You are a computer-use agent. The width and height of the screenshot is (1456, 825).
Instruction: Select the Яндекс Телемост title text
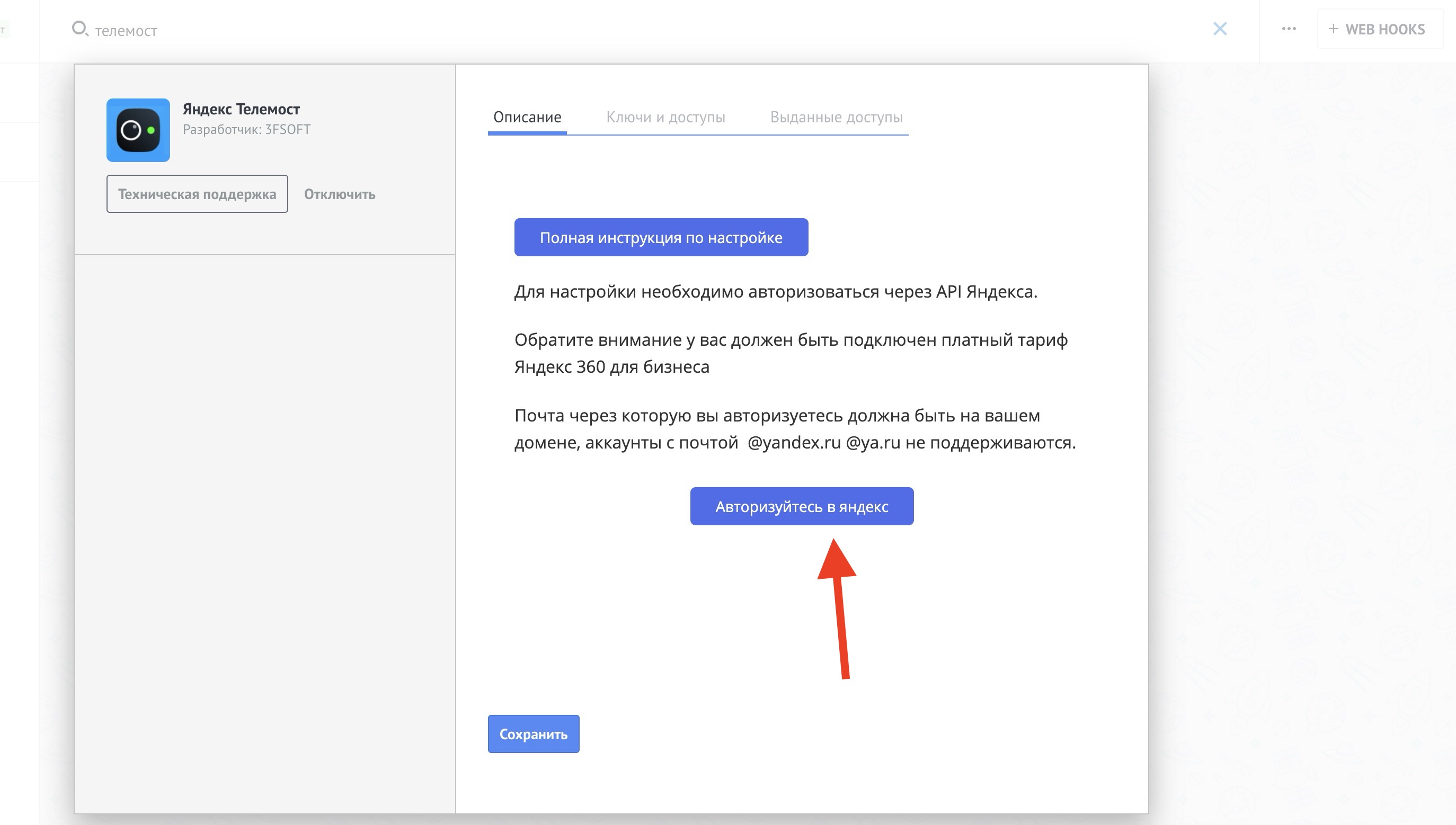(x=241, y=109)
